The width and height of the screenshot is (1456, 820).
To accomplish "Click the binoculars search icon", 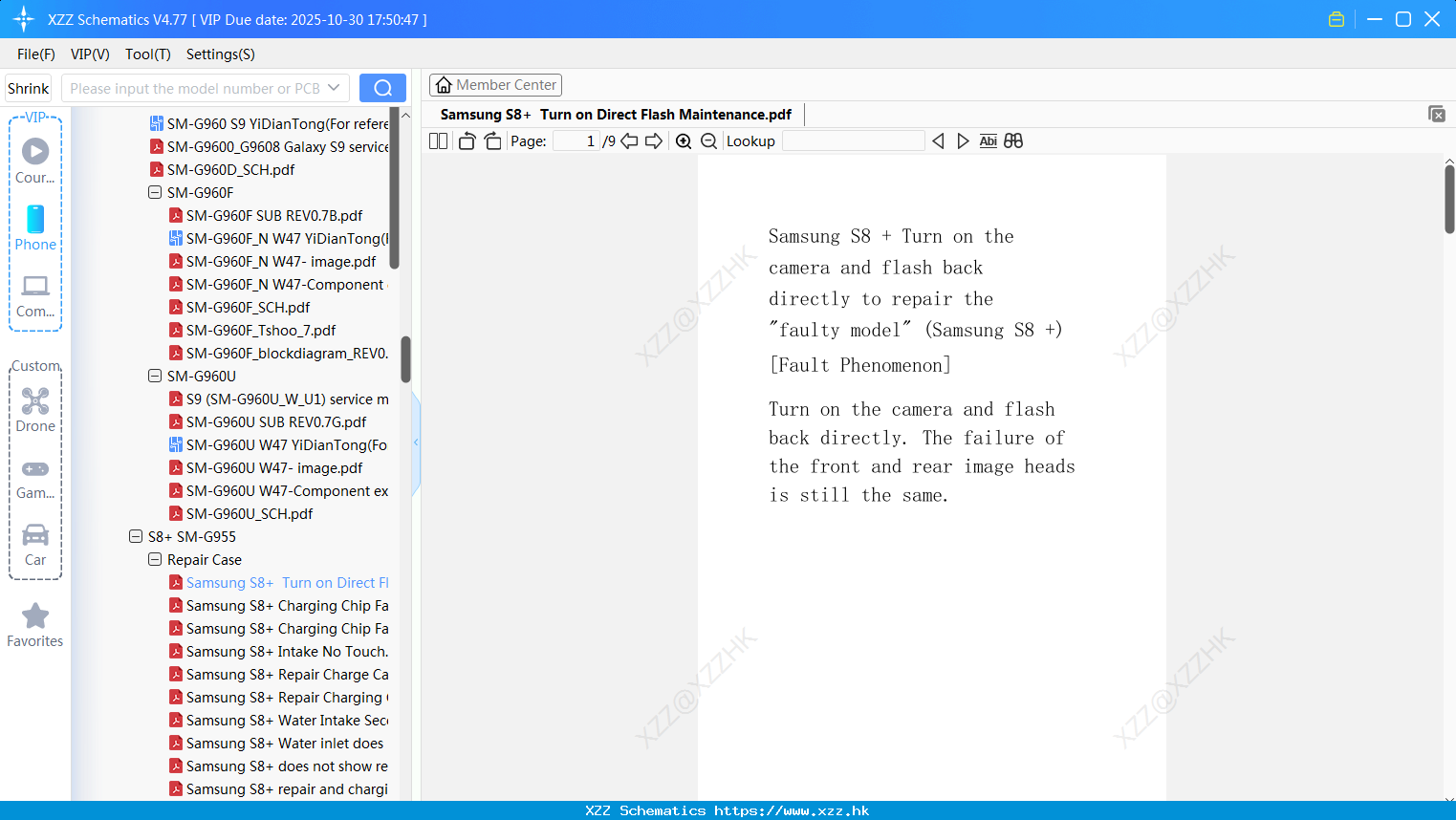I will (1013, 141).
